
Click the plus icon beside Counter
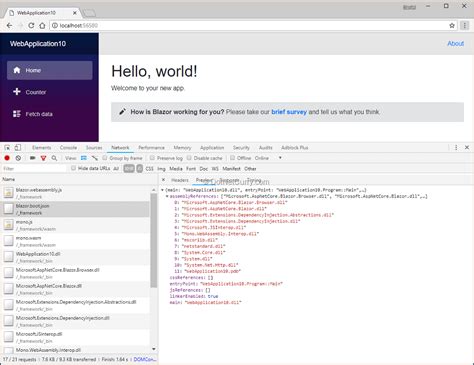click(17, 92)
